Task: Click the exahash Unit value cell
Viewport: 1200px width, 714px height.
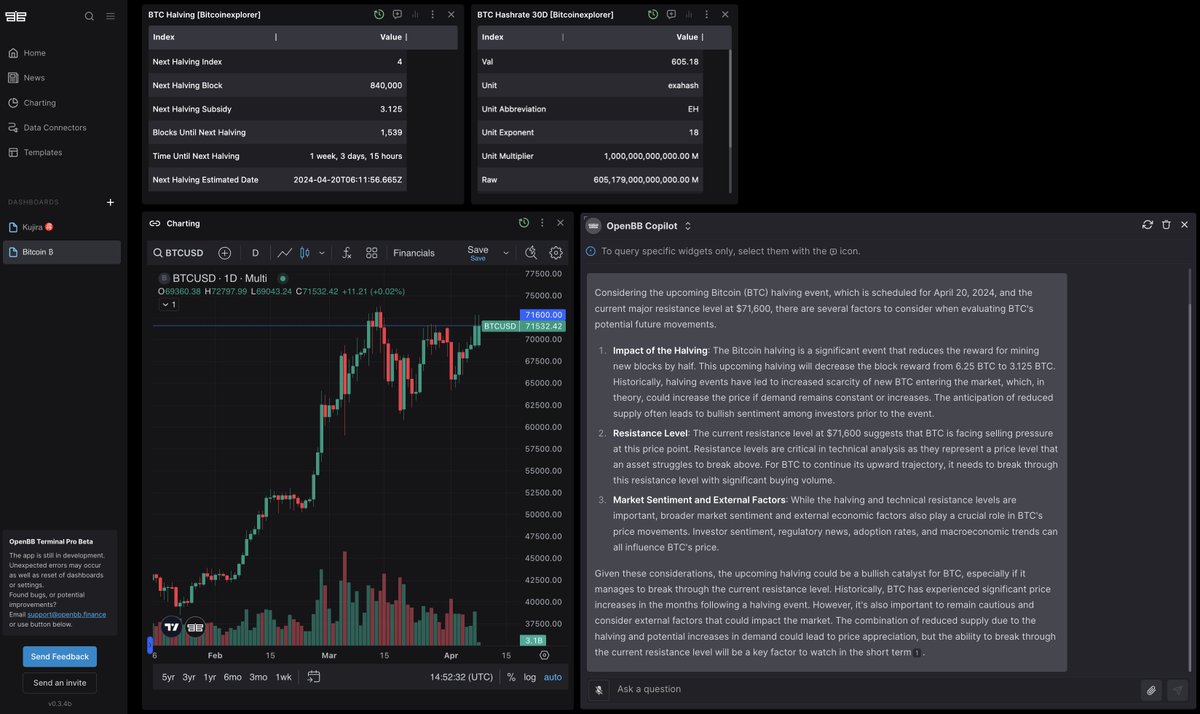Action: tap(683, 85)
